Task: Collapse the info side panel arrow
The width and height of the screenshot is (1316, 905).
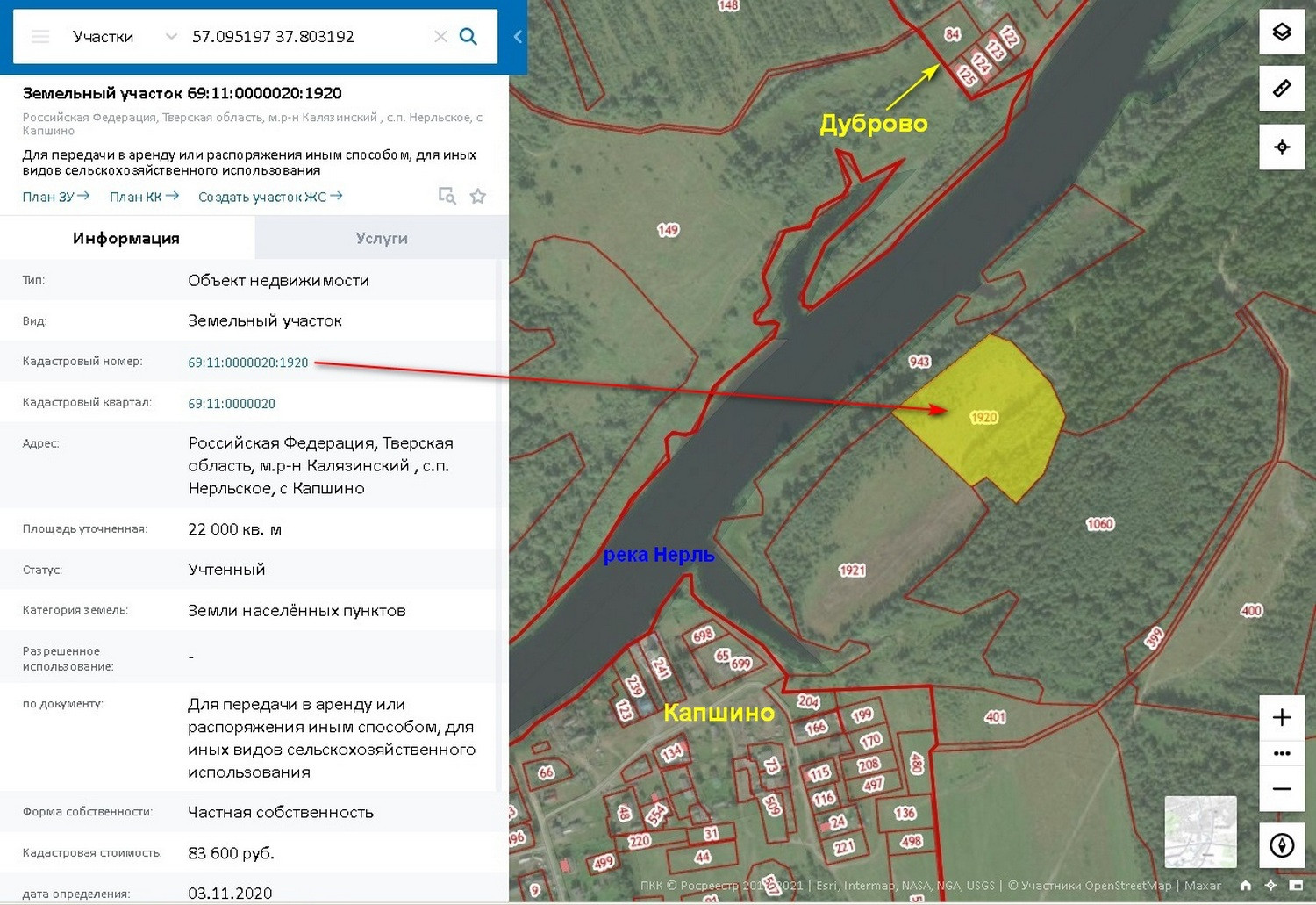Action: point(518,37)
